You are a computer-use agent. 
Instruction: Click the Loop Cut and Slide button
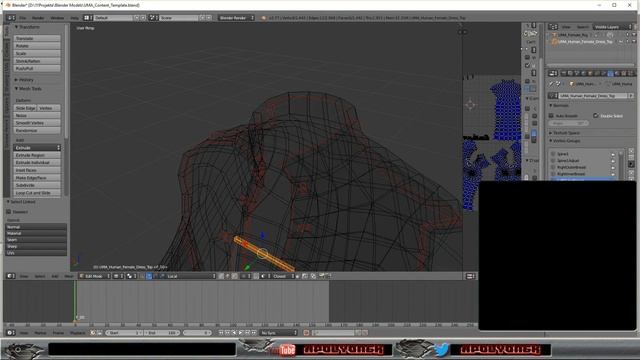37,193
